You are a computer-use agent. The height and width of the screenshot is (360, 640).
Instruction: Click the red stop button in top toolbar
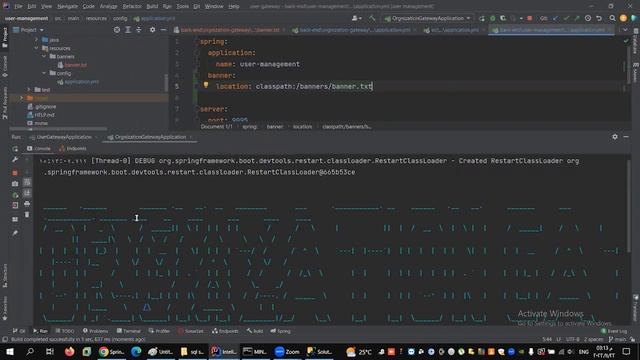point(529,18)
